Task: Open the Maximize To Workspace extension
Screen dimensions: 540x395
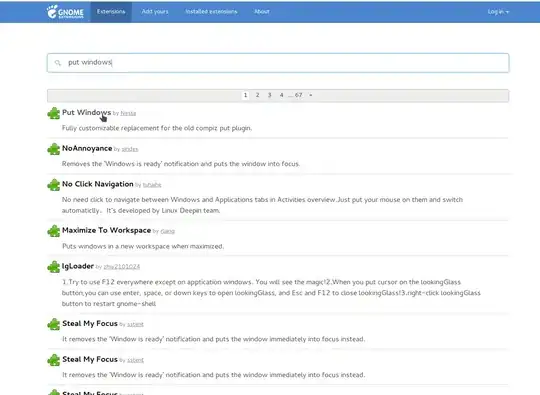Action: point(106,230)
